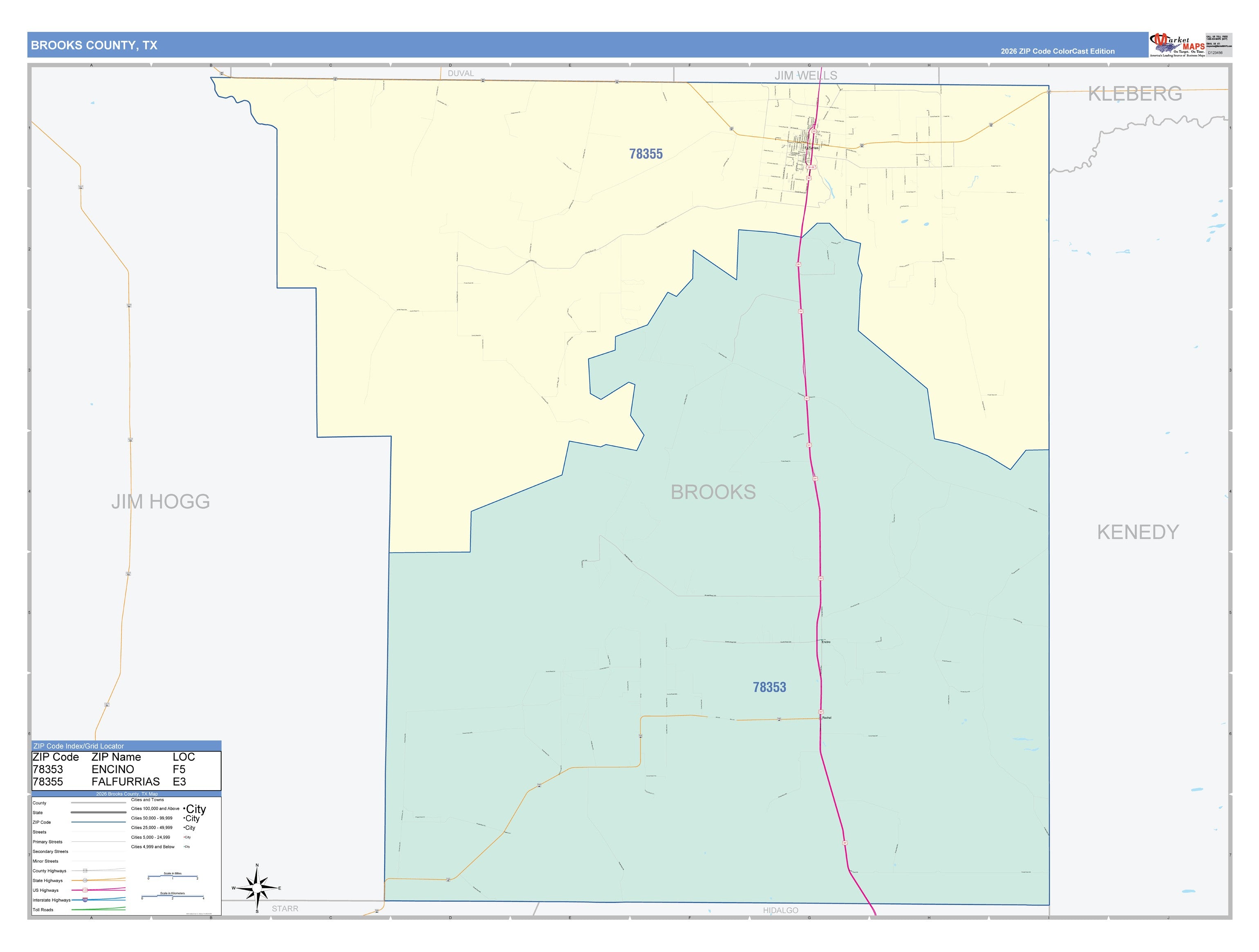Click the Encino town label on map
This screenshot has height=952, width=1259.
[x=827, y=642]
